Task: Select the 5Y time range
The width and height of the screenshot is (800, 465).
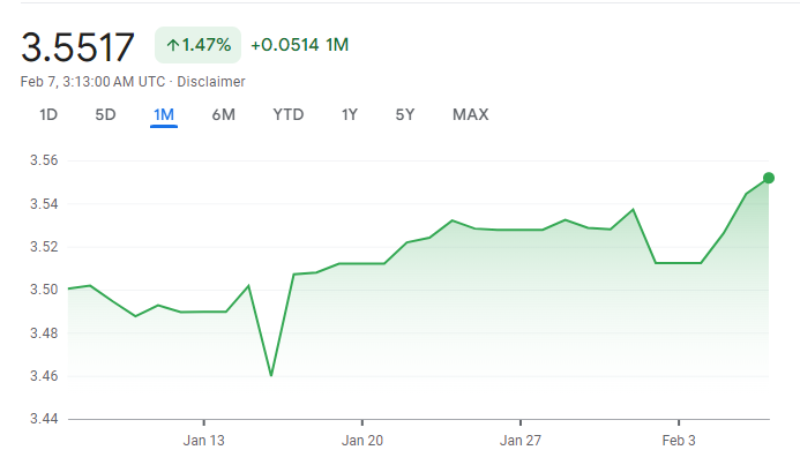Action: coord(404,115)
